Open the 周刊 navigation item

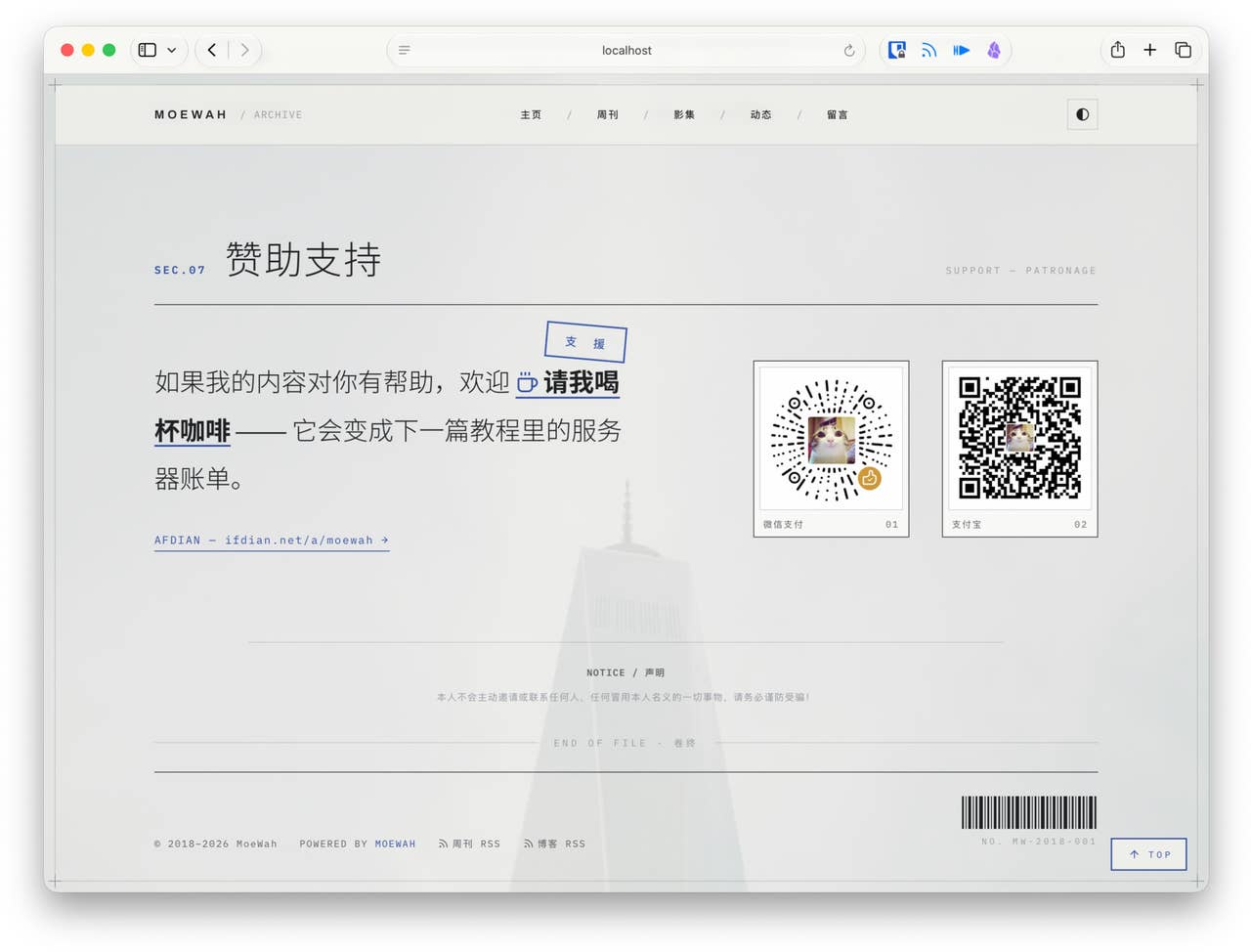[x=608, y=114]
